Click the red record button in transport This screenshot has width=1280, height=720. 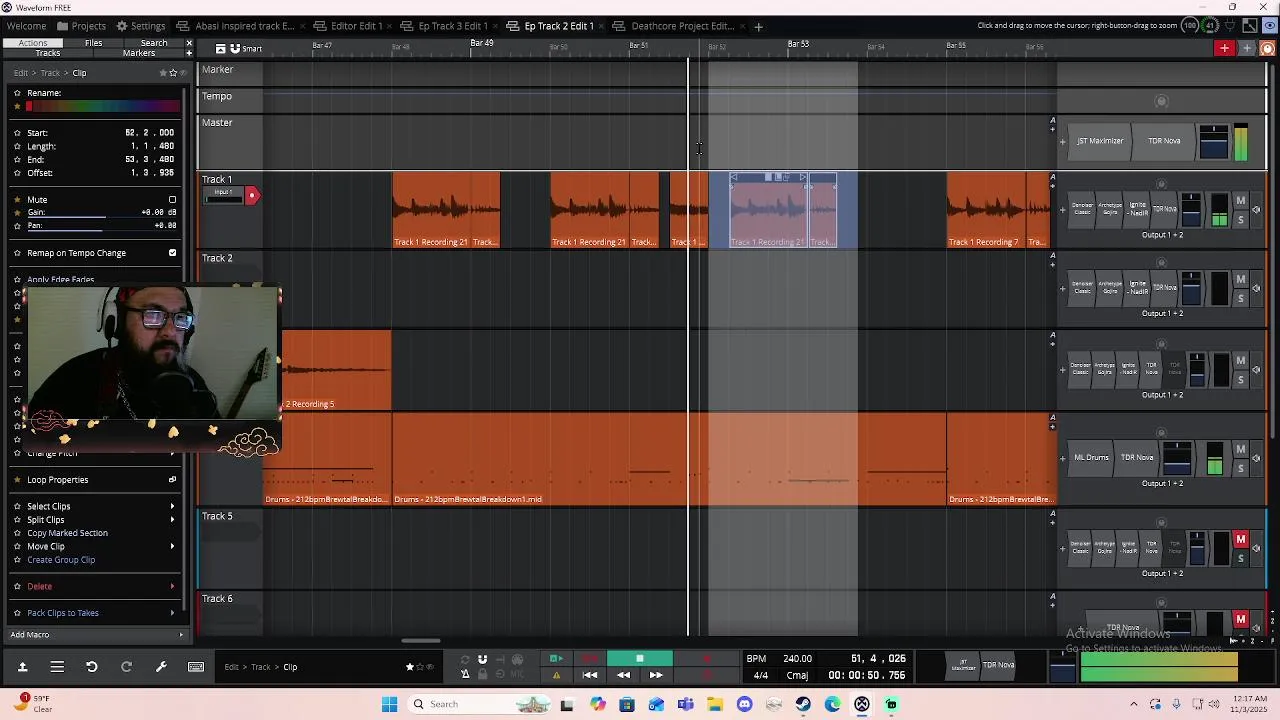click(706, 658)
